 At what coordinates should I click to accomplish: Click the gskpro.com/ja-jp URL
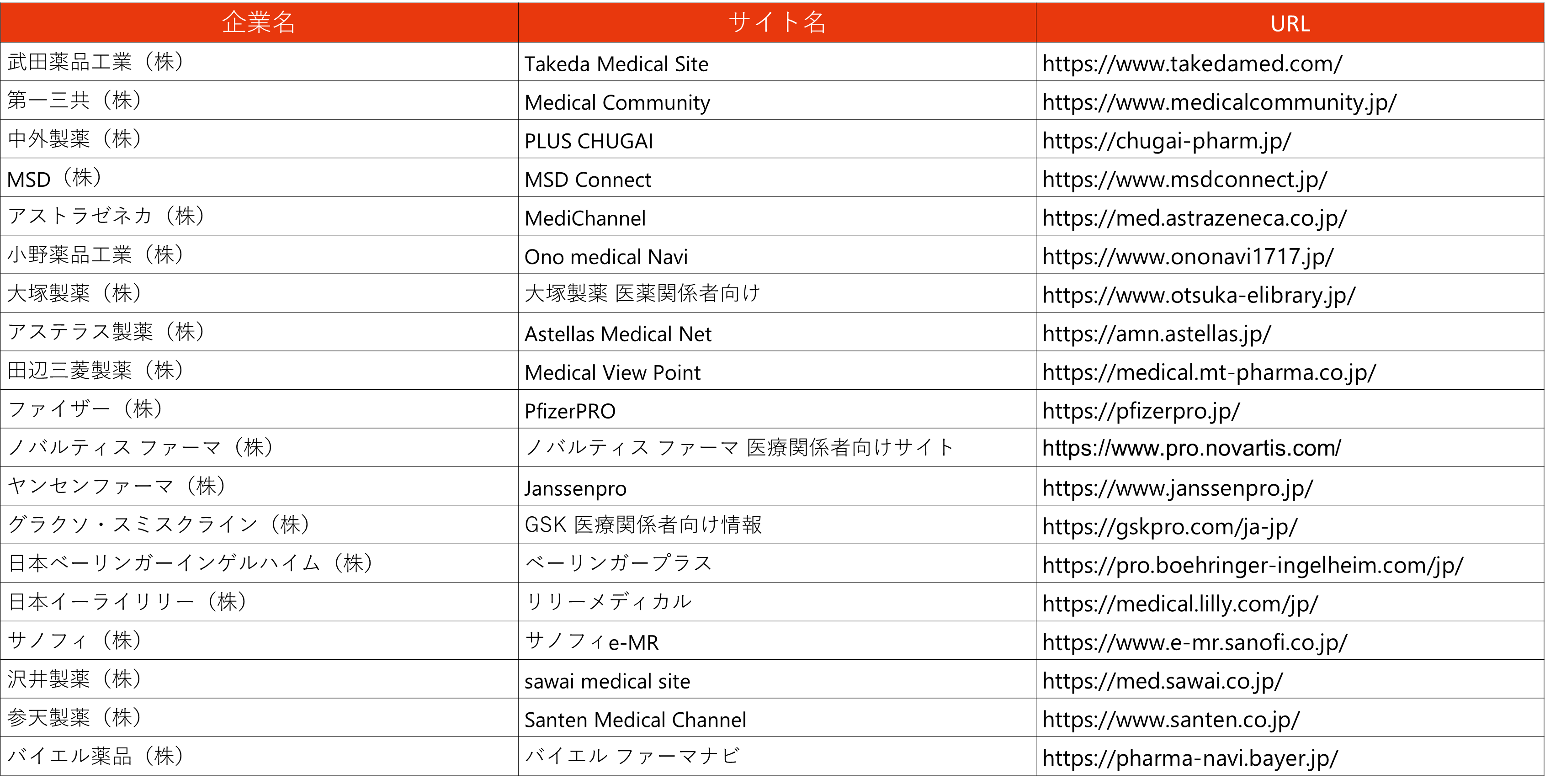pyautogui.click(x=1169, y=527)
